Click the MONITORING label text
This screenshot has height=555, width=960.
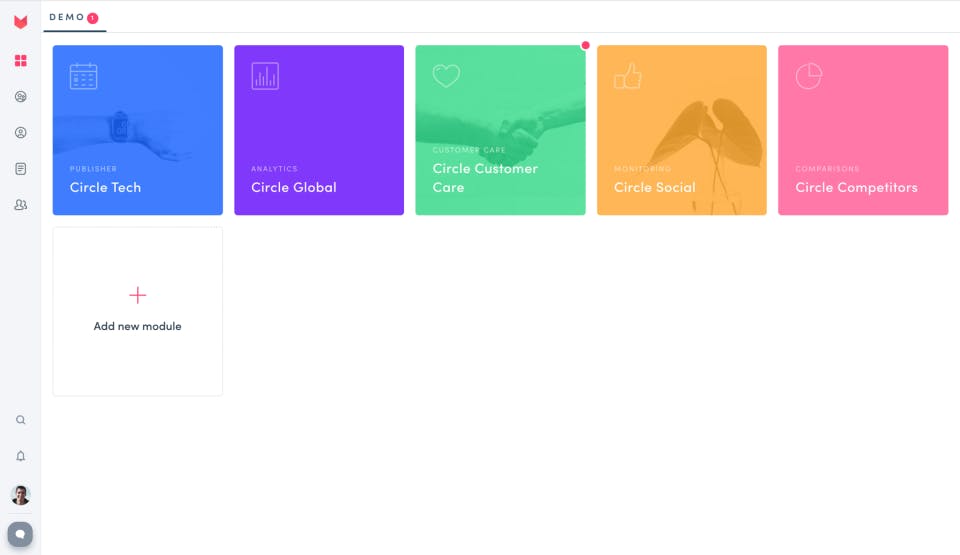coord(642,169)
